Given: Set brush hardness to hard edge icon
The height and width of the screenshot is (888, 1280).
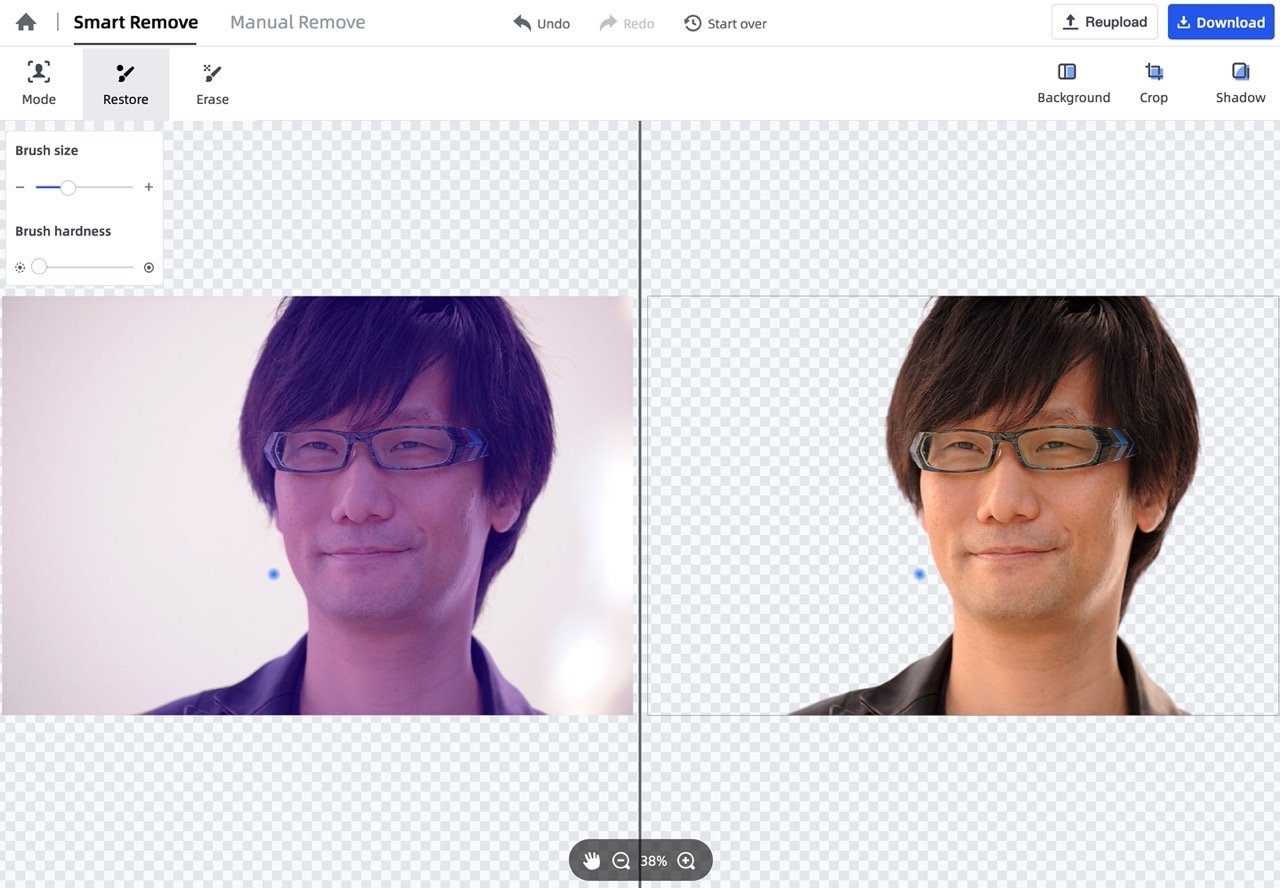Looking at the screenshot, I should [x=149, y=267].
